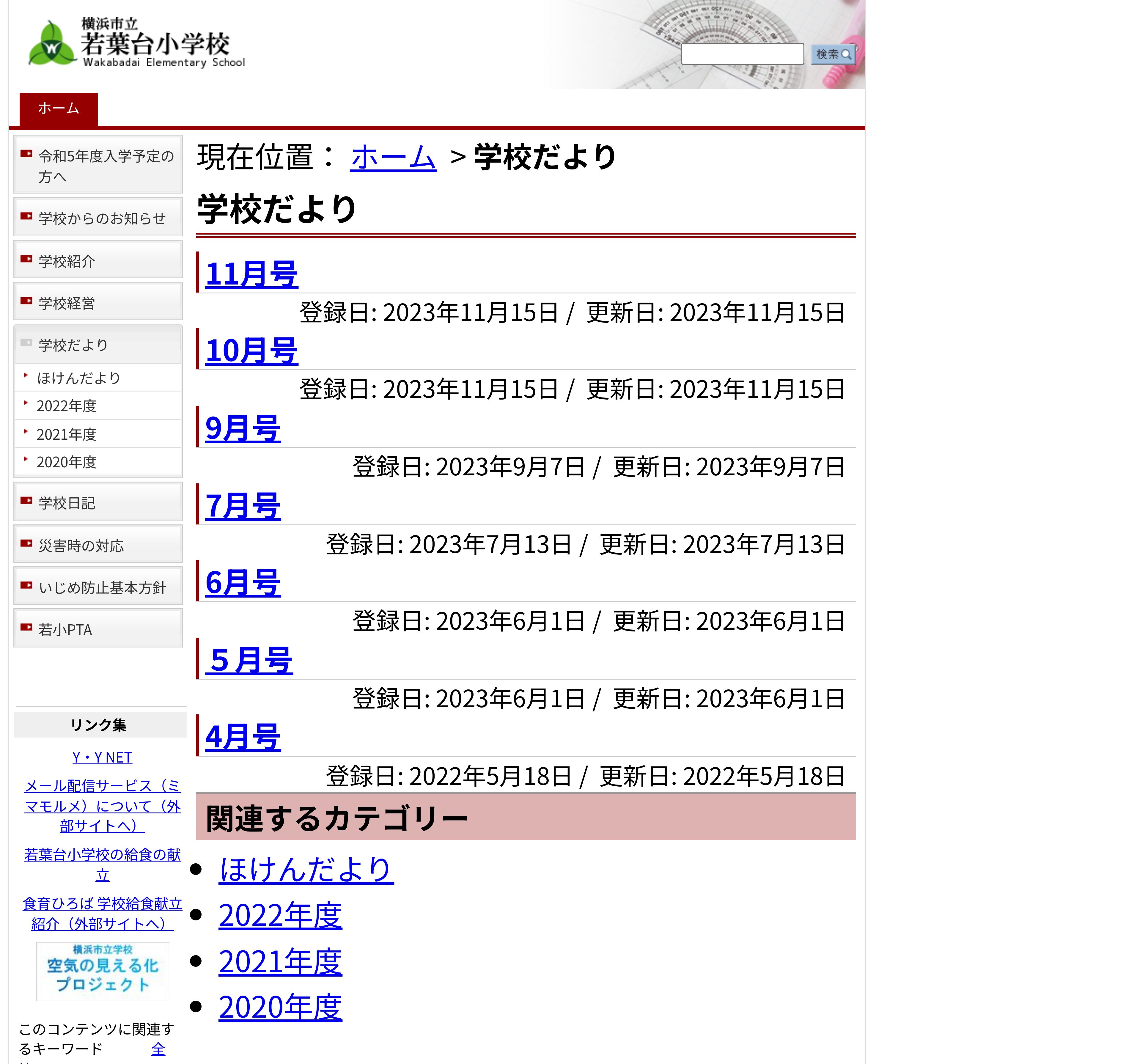Click breadcrumb ホーム link
Viewport: 1145px width, 1064px height.
[x=393, y=157]
